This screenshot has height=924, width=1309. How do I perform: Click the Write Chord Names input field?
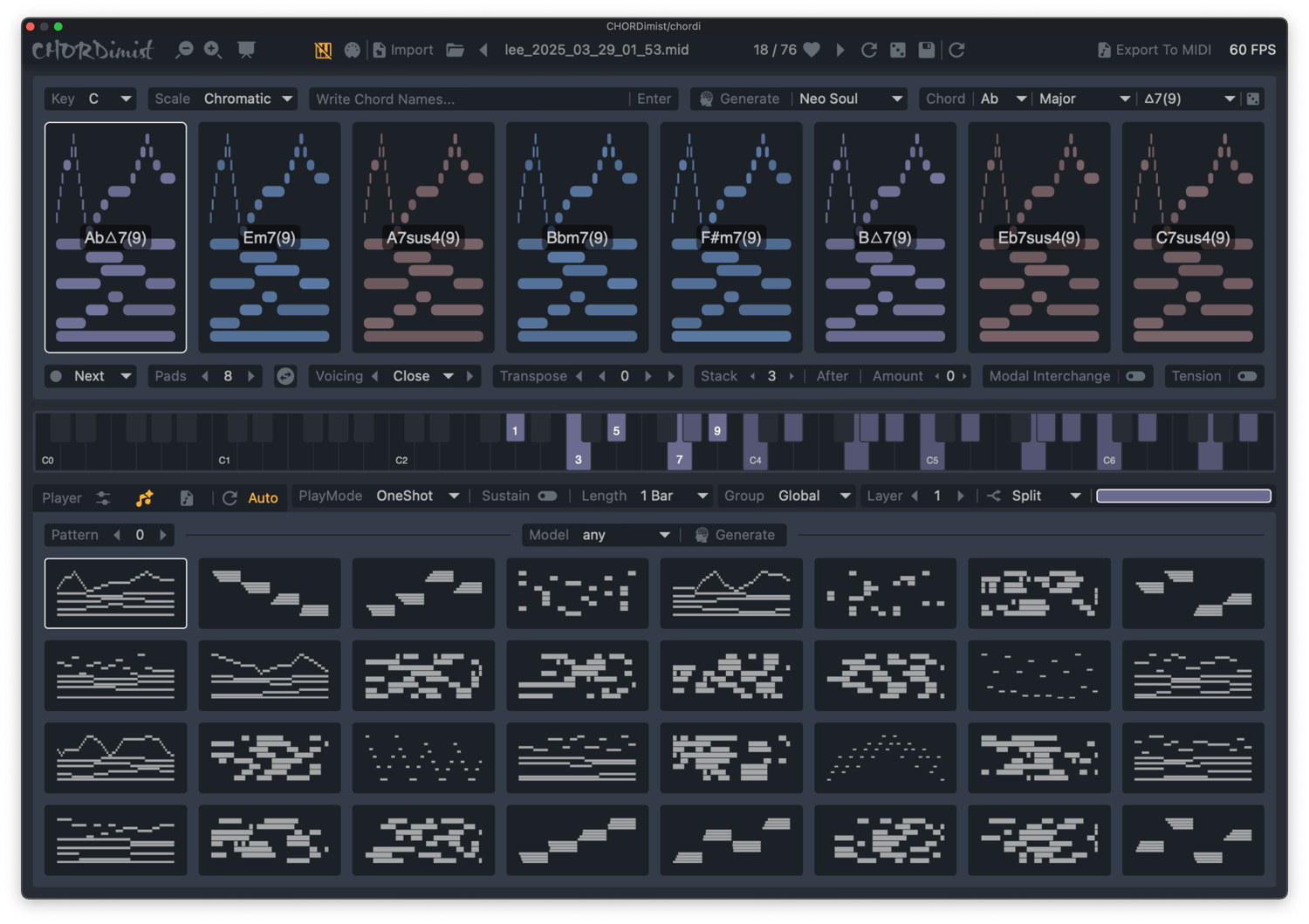pyautogui.click(x=469, y=99)
